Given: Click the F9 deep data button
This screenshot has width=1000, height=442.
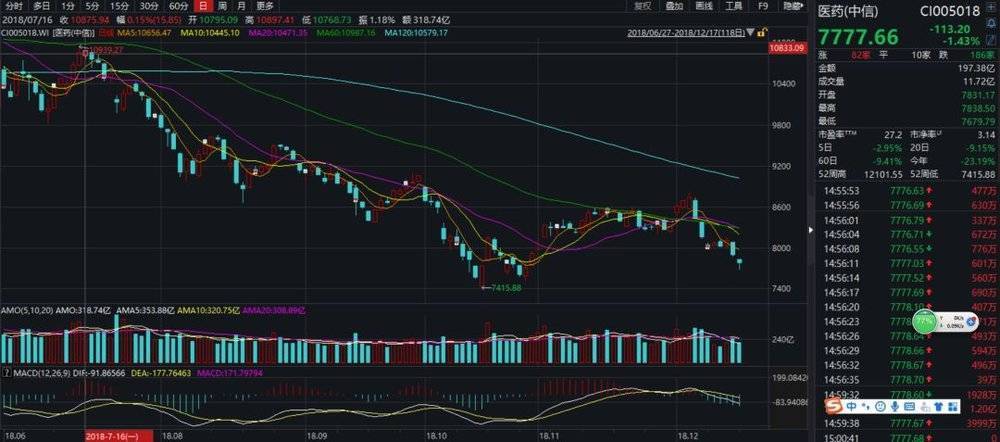Looking at the screenshot, I should tap(763, 6).
